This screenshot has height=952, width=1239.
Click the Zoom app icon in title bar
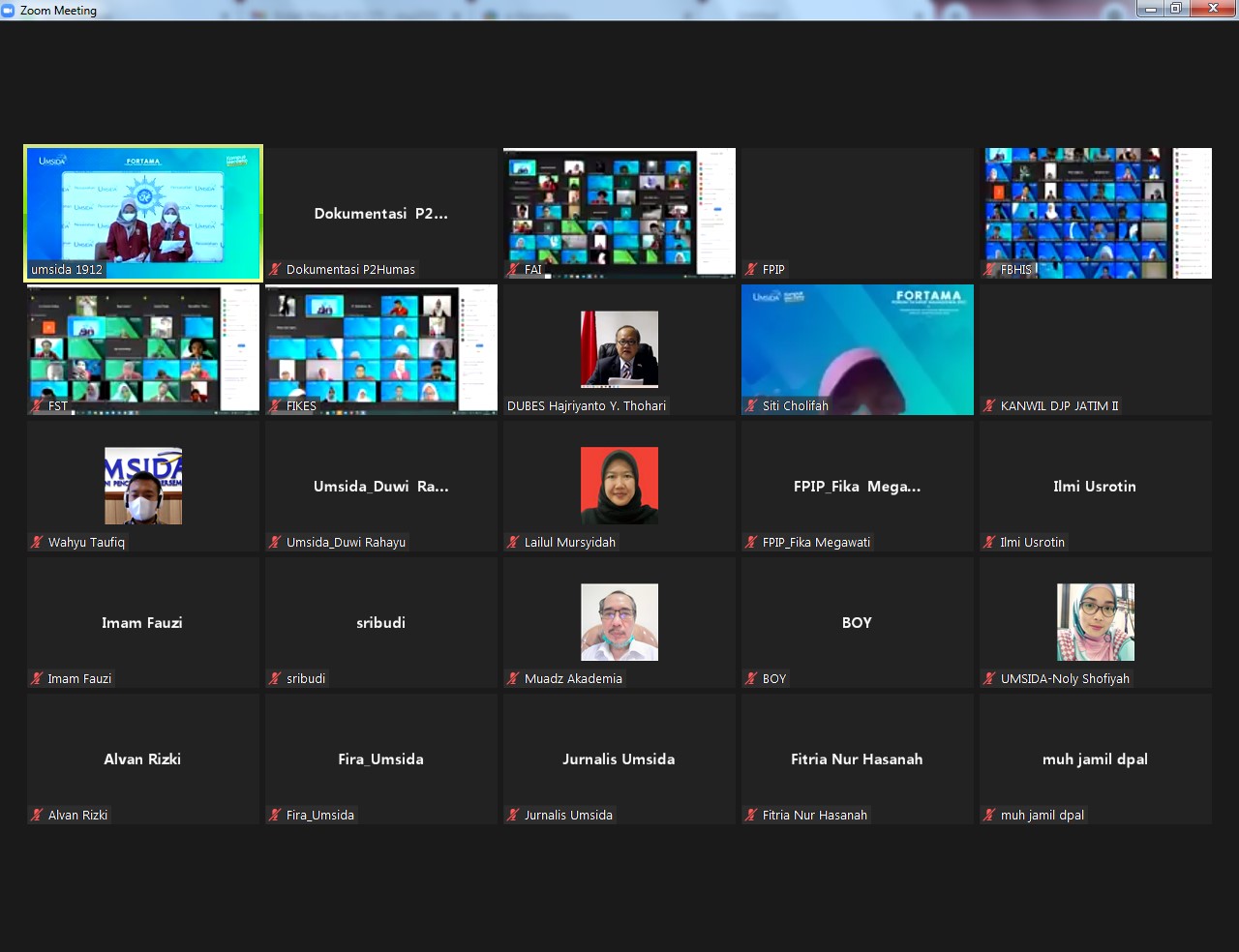(x=9, y=11)
